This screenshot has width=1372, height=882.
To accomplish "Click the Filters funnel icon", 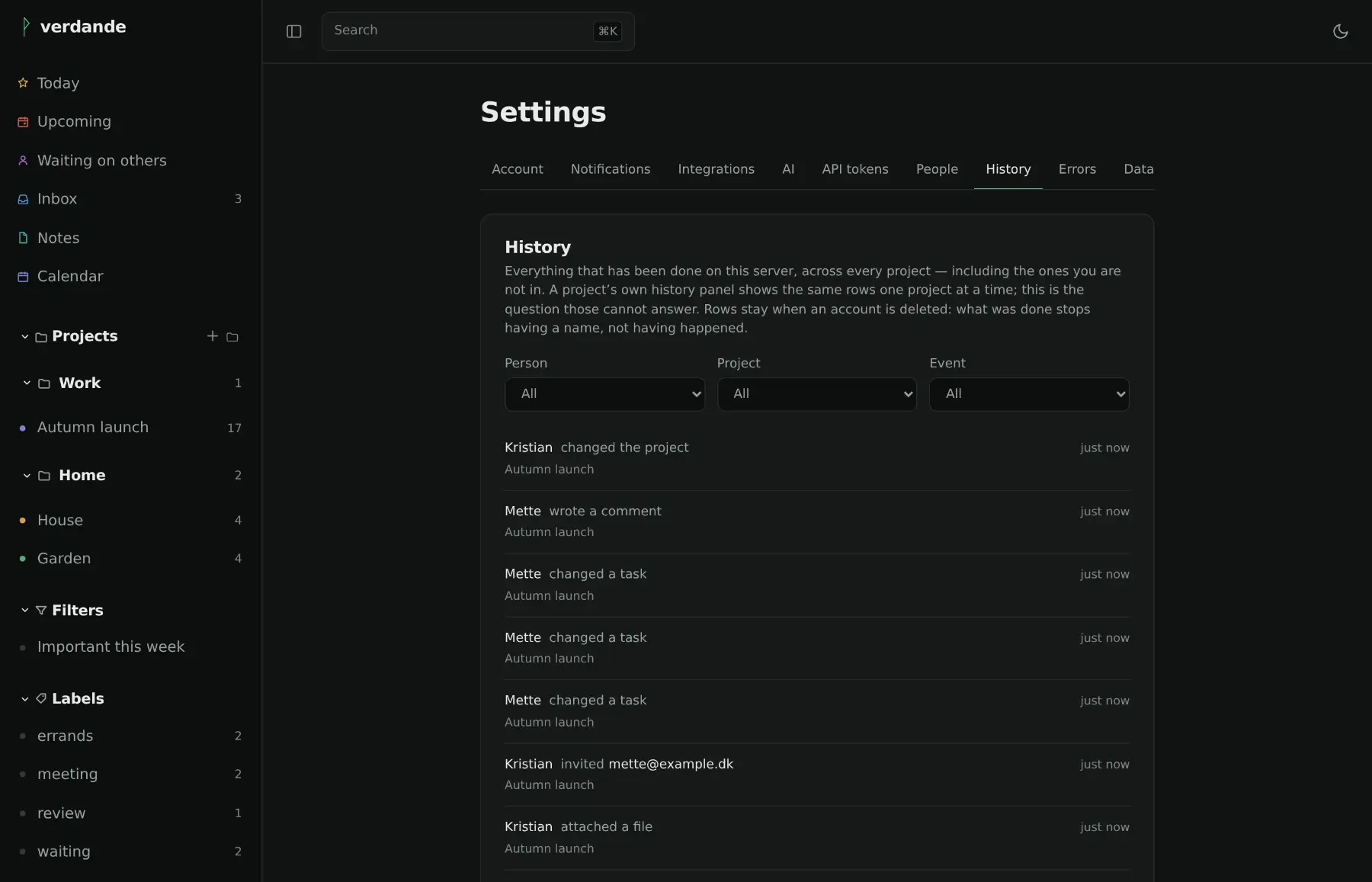I will click(x=41, y=611).
